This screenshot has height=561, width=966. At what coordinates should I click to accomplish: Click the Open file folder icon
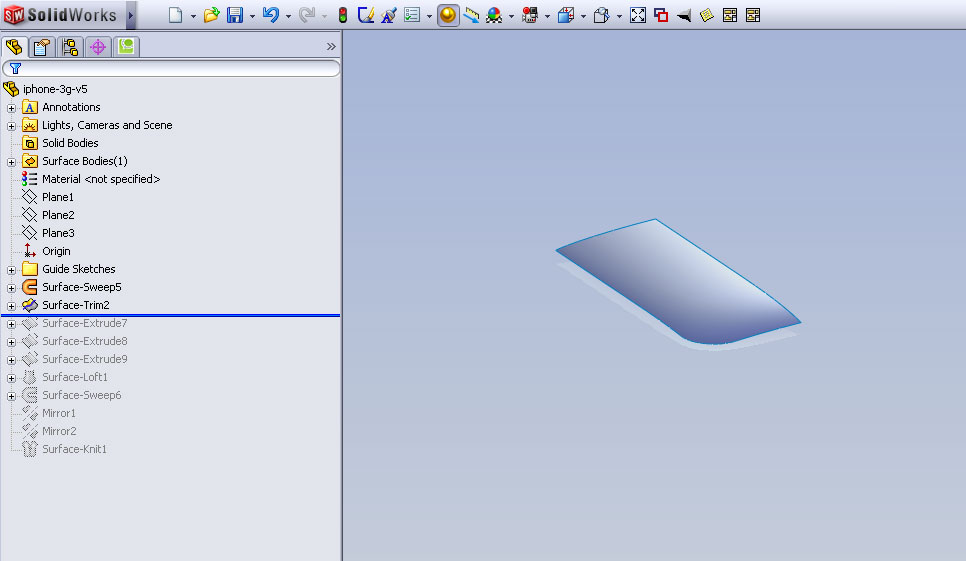coord(211,15)
